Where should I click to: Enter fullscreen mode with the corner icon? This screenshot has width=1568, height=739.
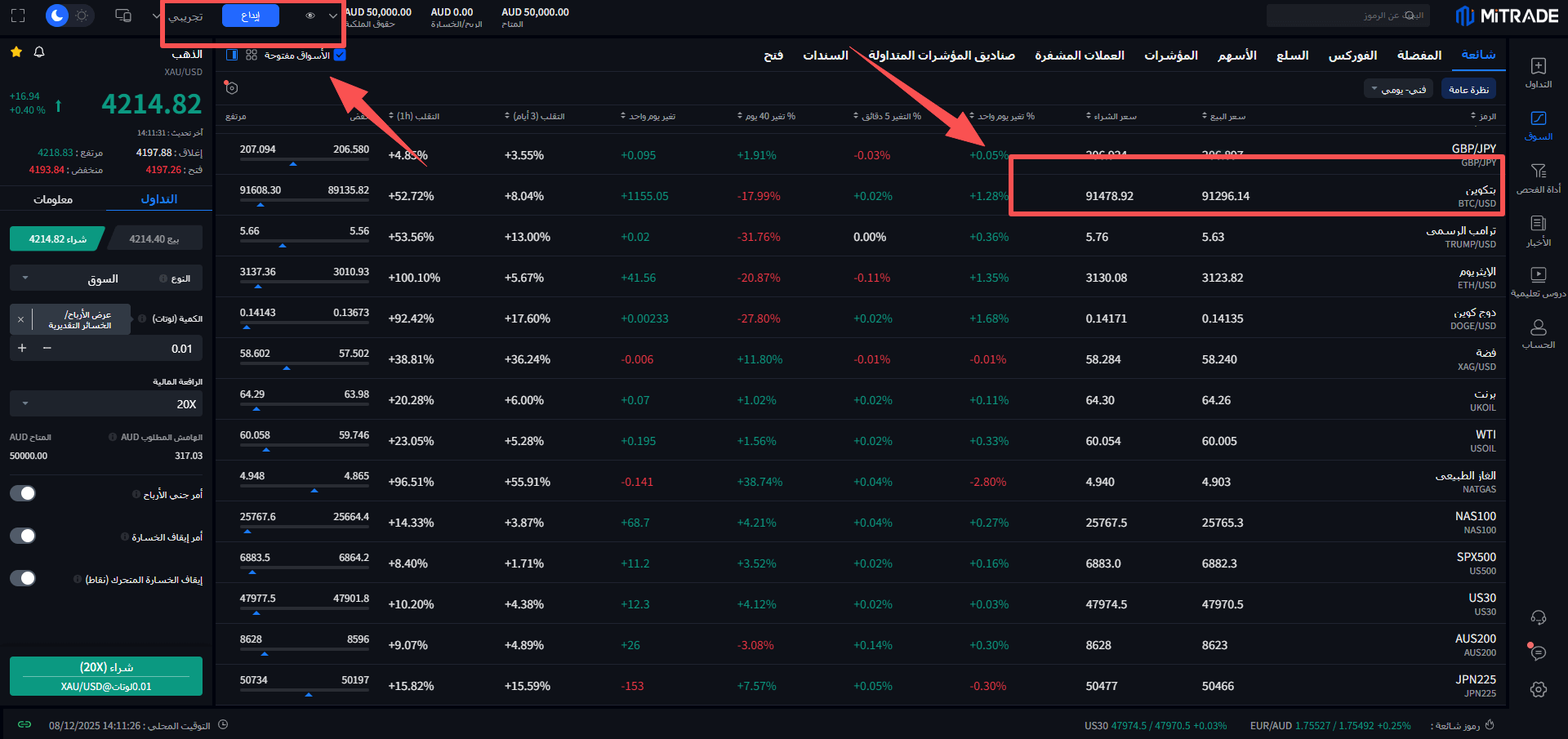18,16
